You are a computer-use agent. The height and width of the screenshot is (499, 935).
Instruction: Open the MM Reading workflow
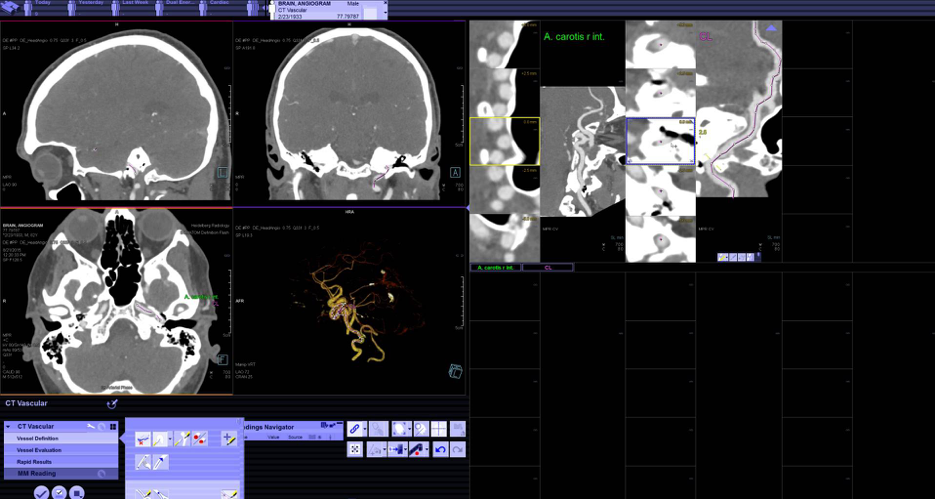[x=61, y=473]
